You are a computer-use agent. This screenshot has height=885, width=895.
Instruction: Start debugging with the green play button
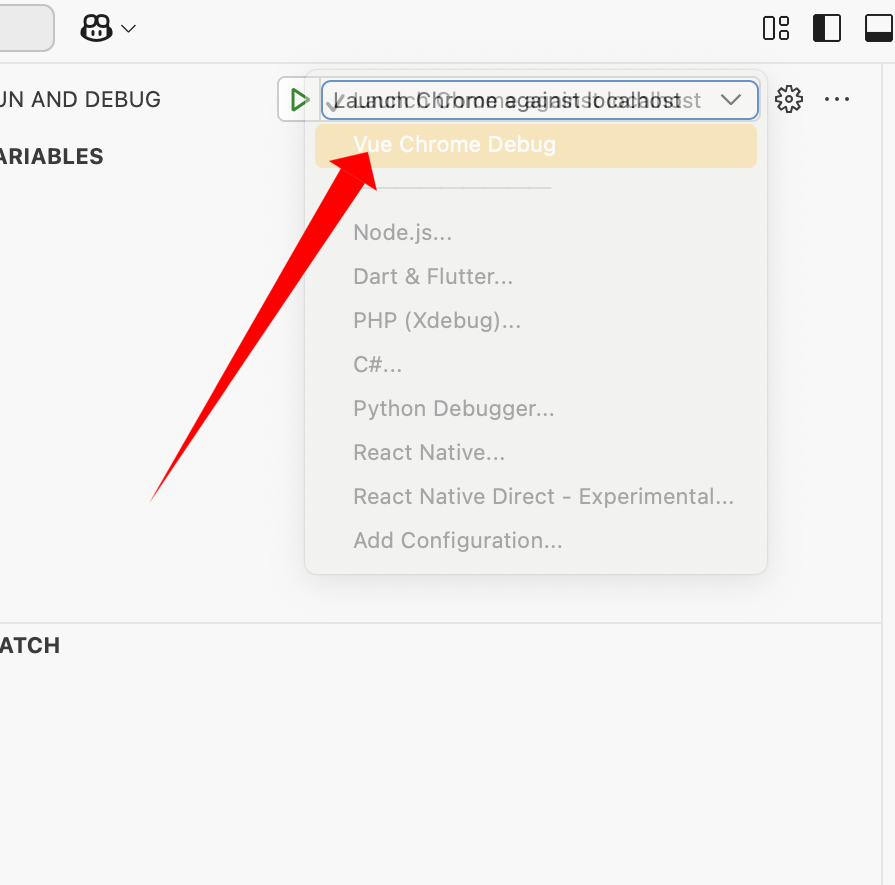[299, 99]
